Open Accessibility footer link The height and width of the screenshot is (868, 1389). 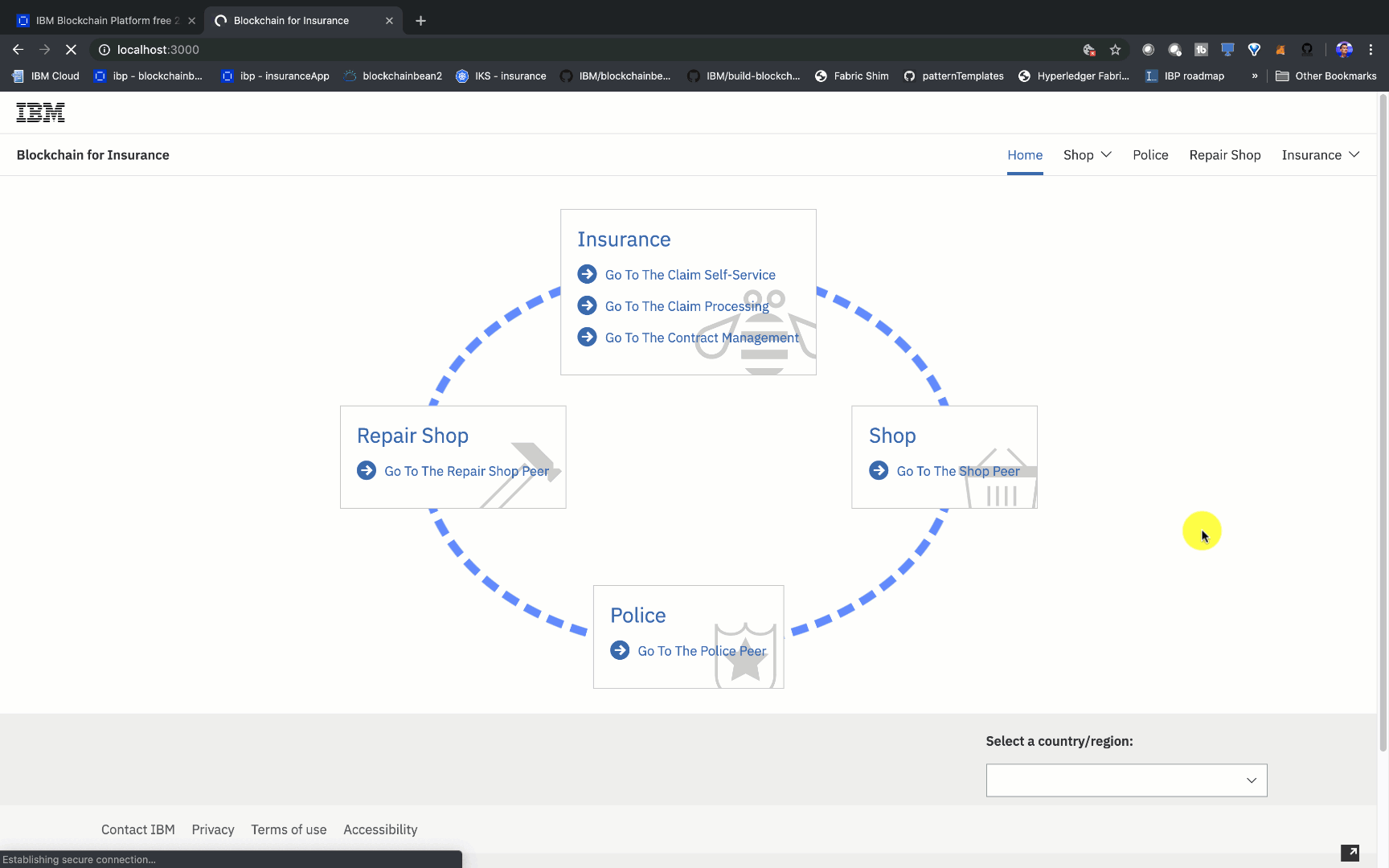click(x=380, y=829)
